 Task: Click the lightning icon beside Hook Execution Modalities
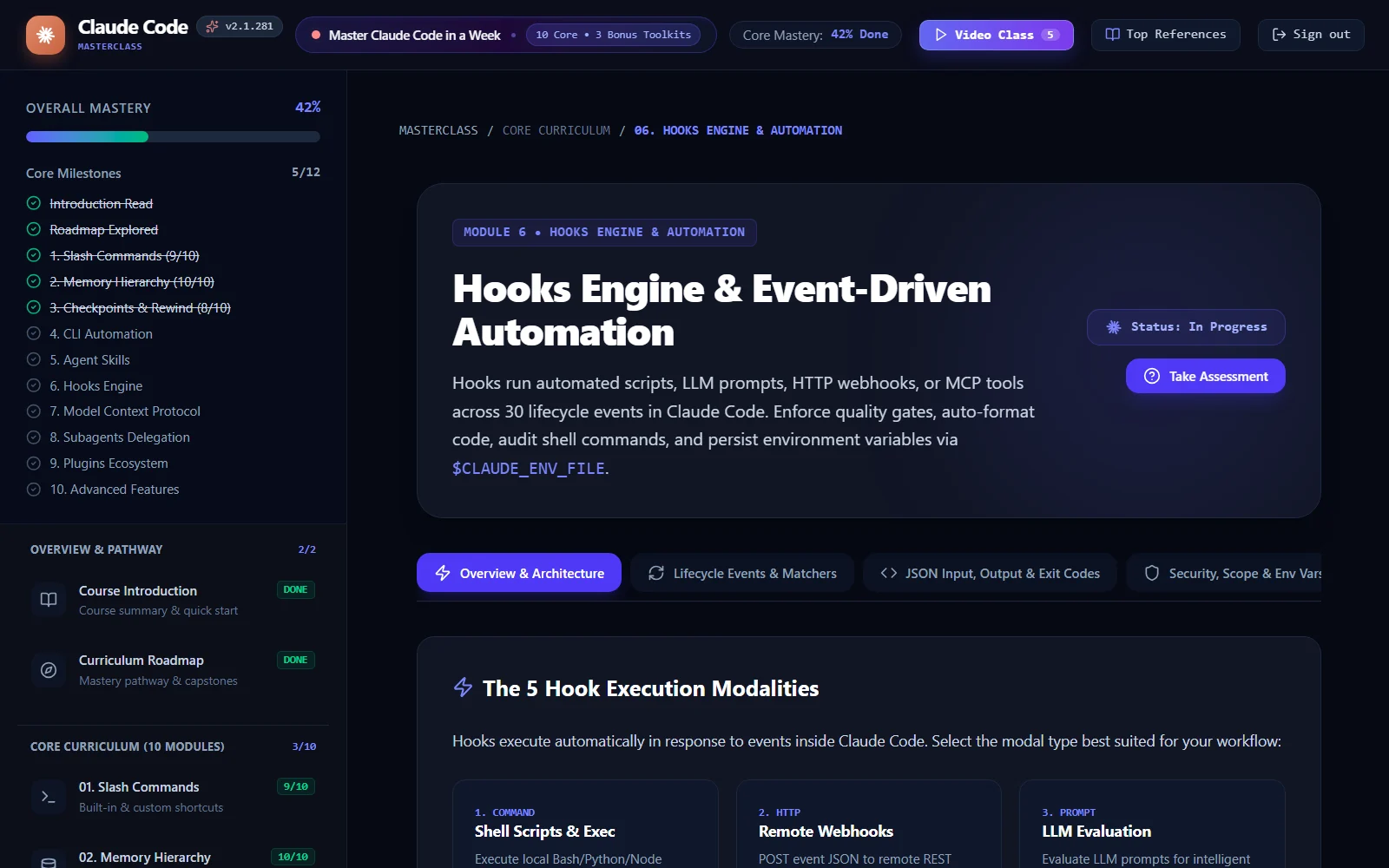[464, 688]
